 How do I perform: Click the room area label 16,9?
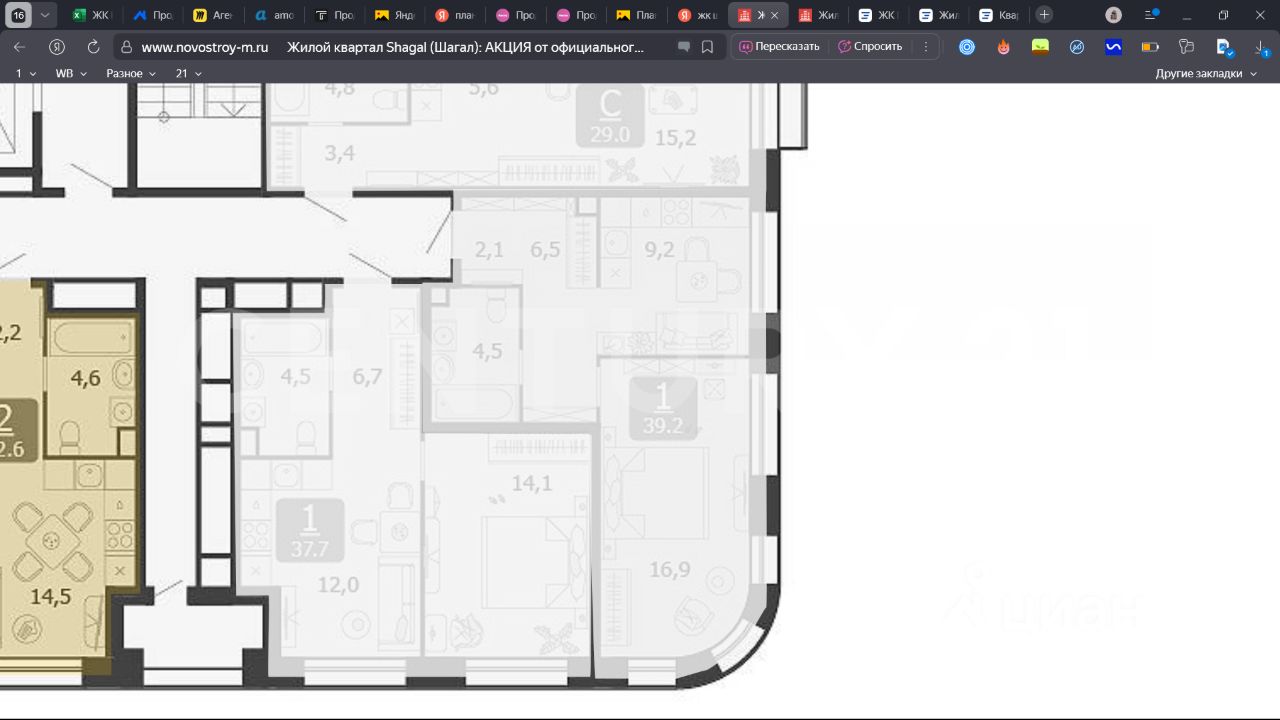[670, 570]
